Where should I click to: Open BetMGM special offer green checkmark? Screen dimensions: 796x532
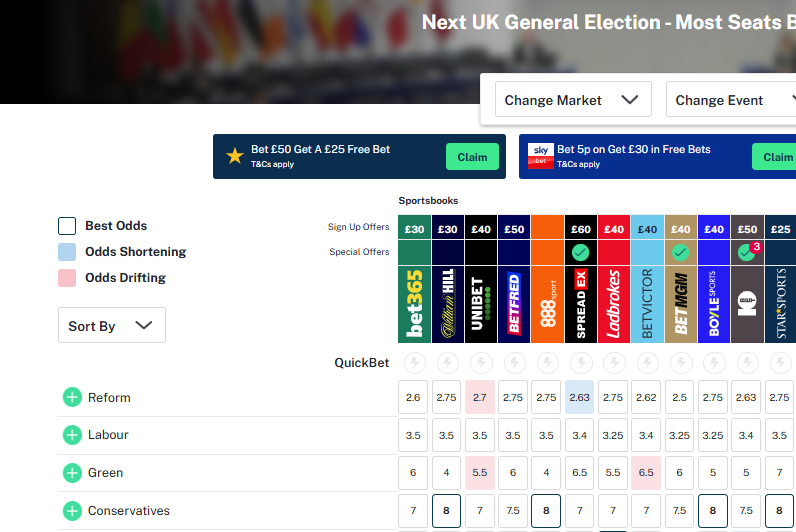(680, 252)
